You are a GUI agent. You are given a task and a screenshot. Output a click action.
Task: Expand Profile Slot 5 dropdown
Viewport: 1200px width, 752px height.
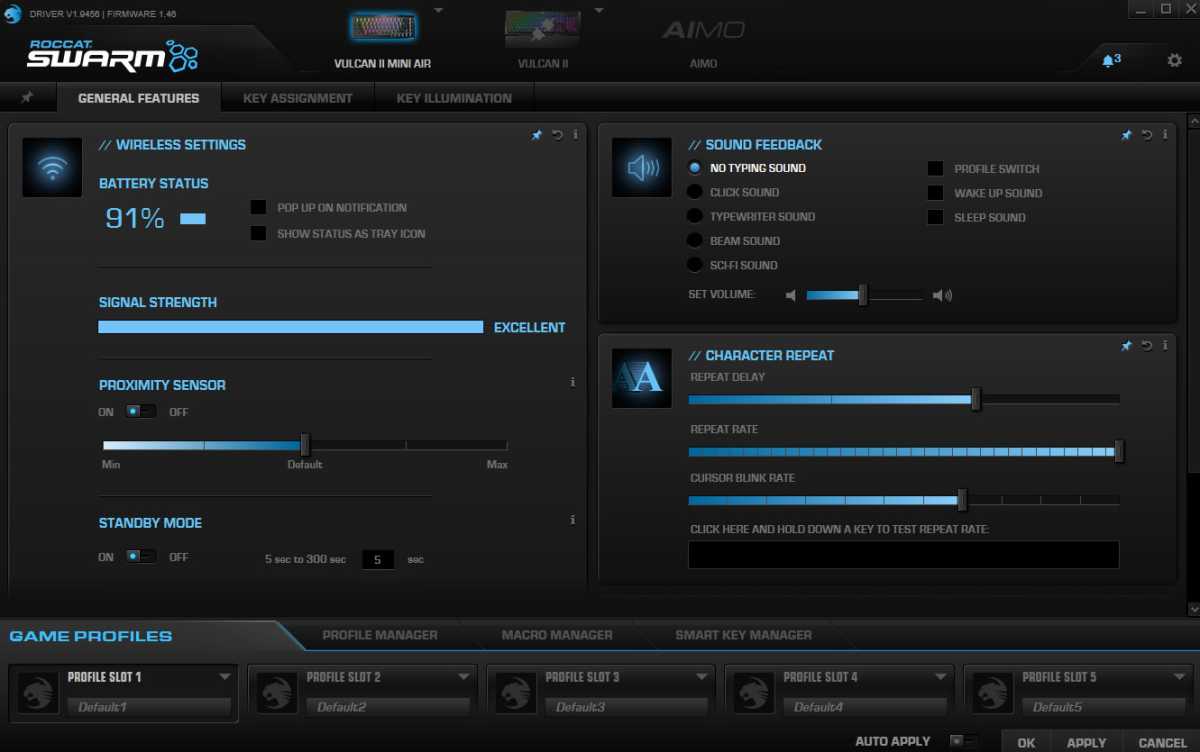coord(1180,677)
